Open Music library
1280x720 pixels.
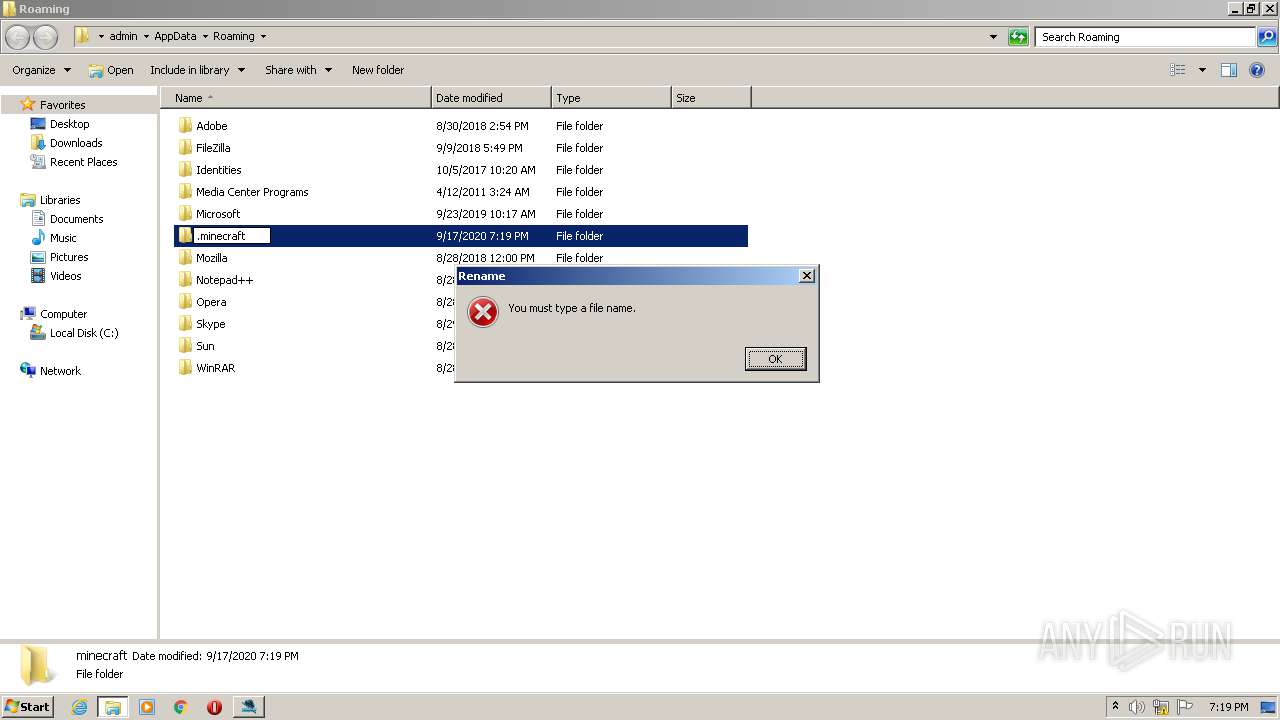click(63, 238)
